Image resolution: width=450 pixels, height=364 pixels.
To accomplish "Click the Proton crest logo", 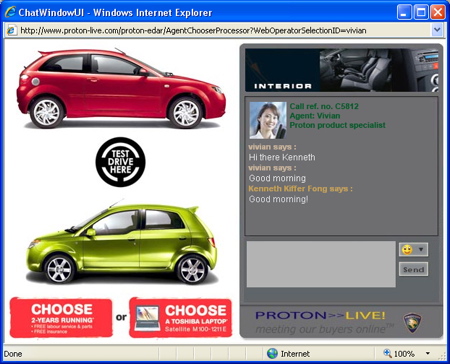I will 412,323.
